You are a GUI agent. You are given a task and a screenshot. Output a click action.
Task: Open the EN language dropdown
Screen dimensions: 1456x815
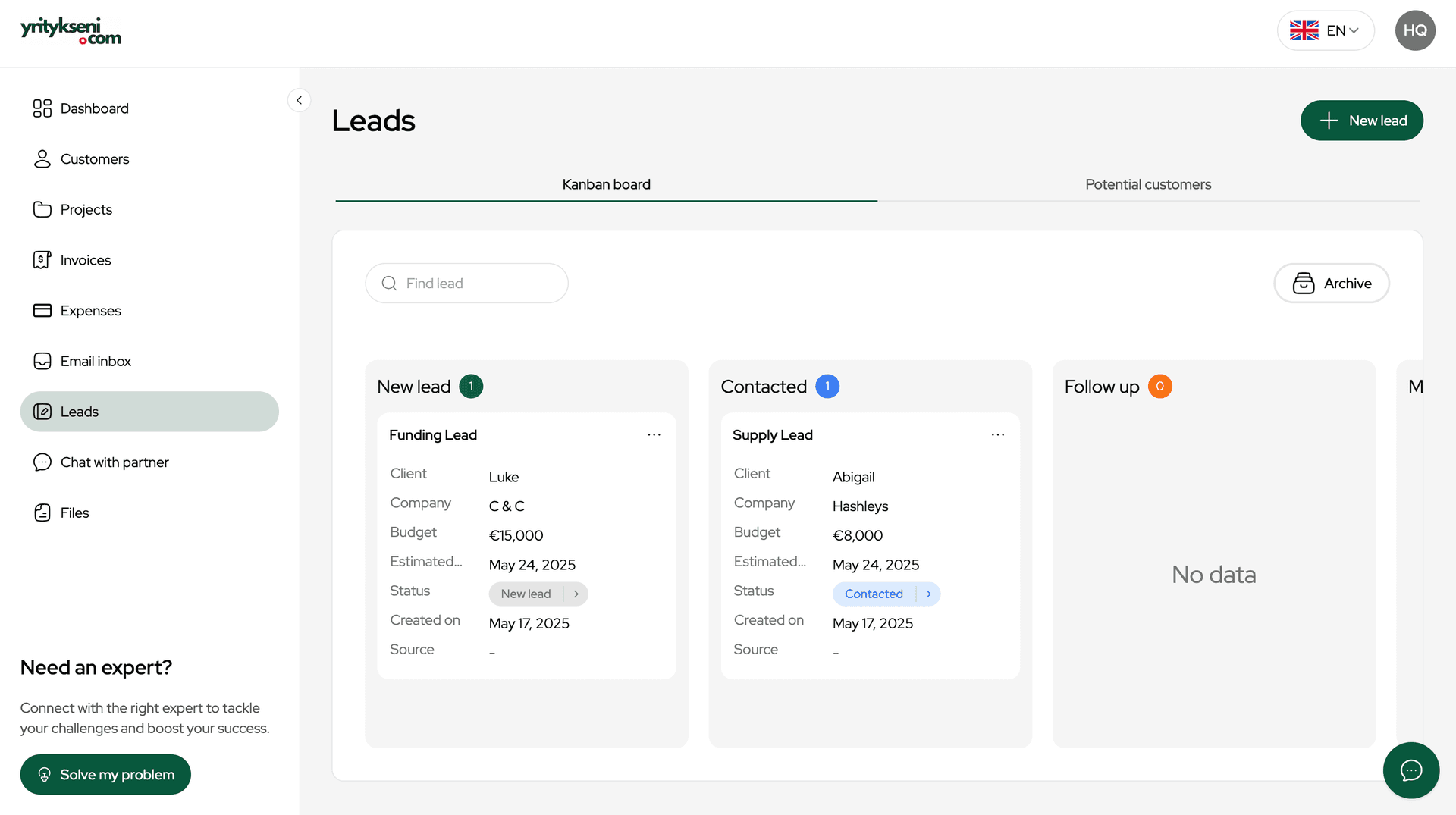1326,30
